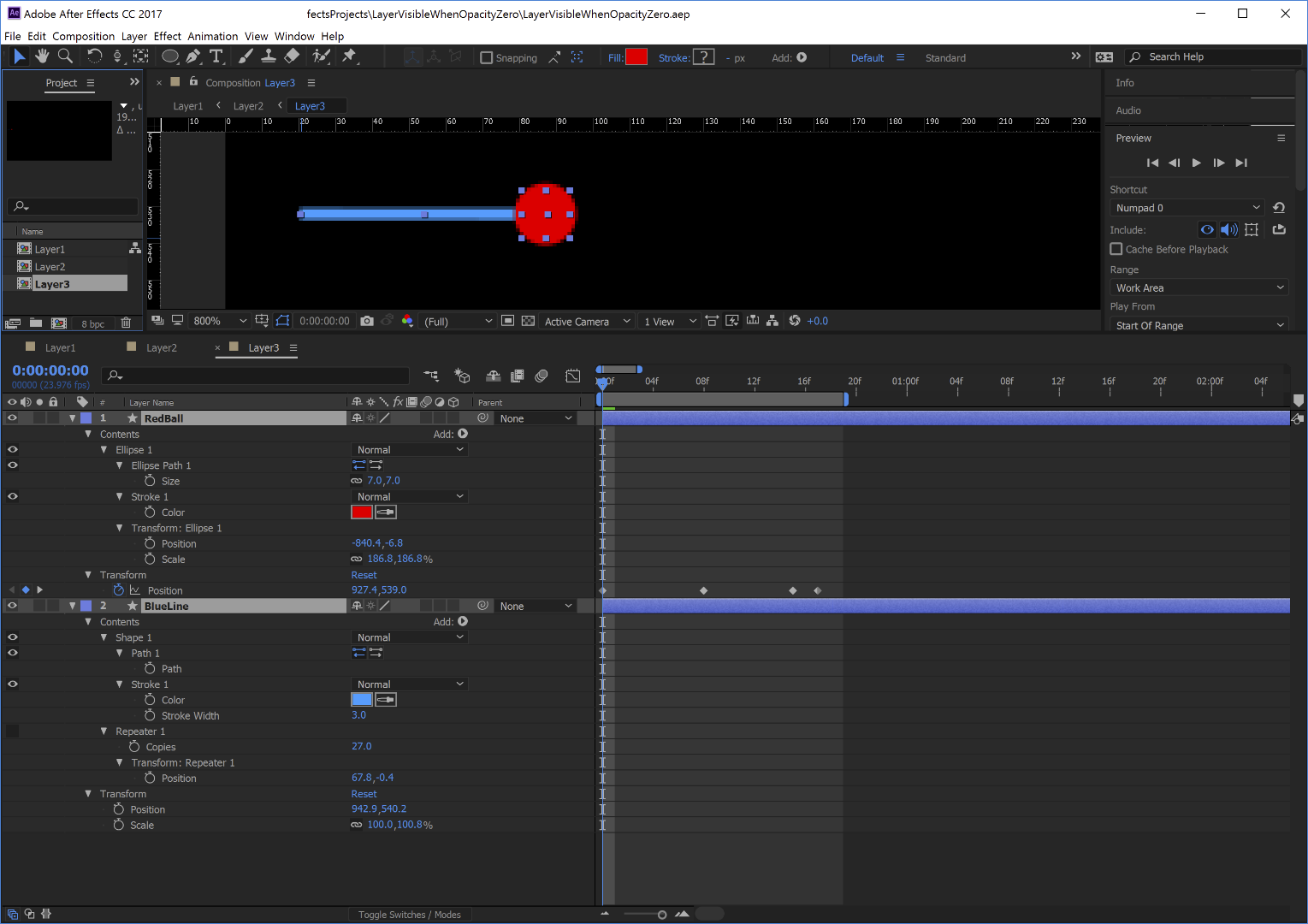
Task: Change blend mode of Ellipse 1 from Normal
Action: (x=409, y=448)
